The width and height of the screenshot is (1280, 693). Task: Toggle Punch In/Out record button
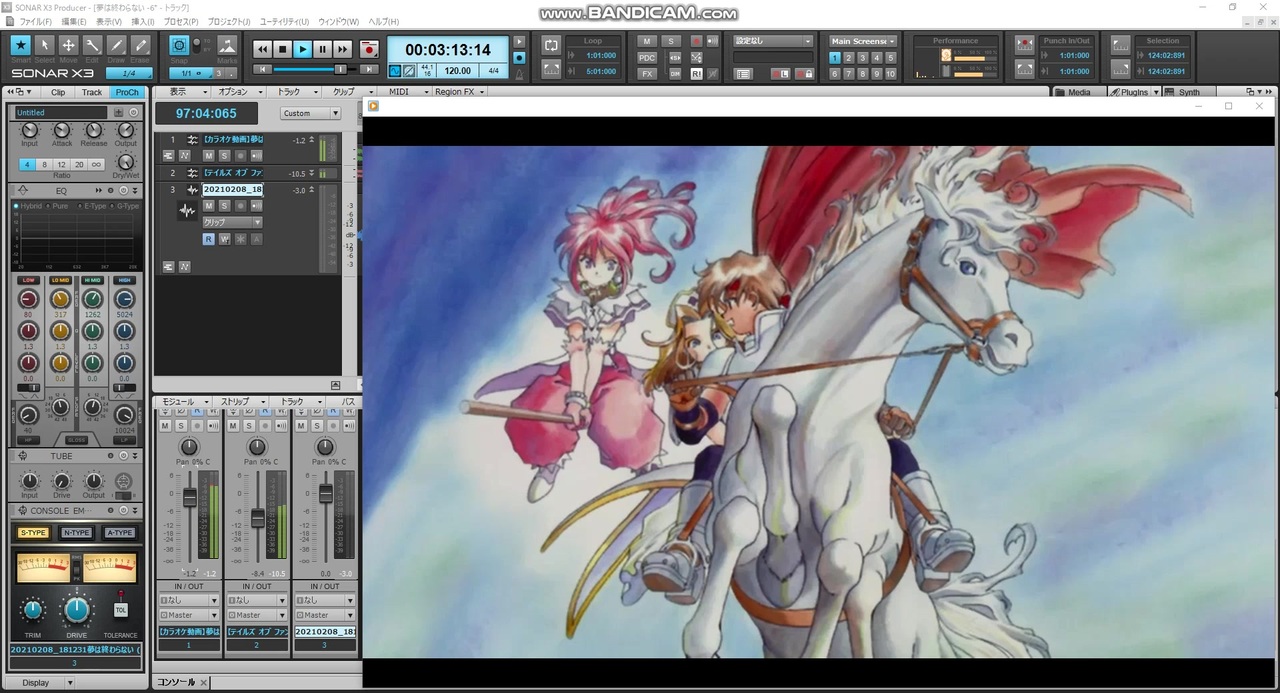[1024, 45]
